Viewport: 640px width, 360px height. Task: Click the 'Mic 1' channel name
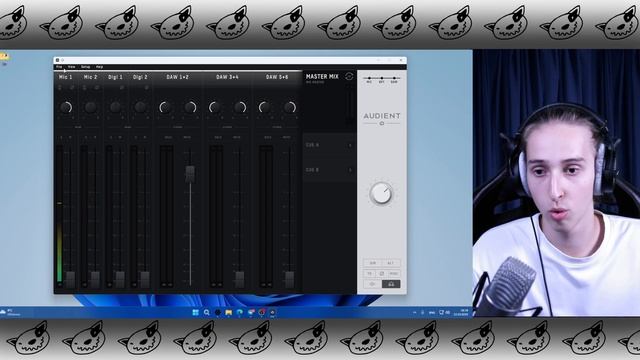(x=66, y=77)
